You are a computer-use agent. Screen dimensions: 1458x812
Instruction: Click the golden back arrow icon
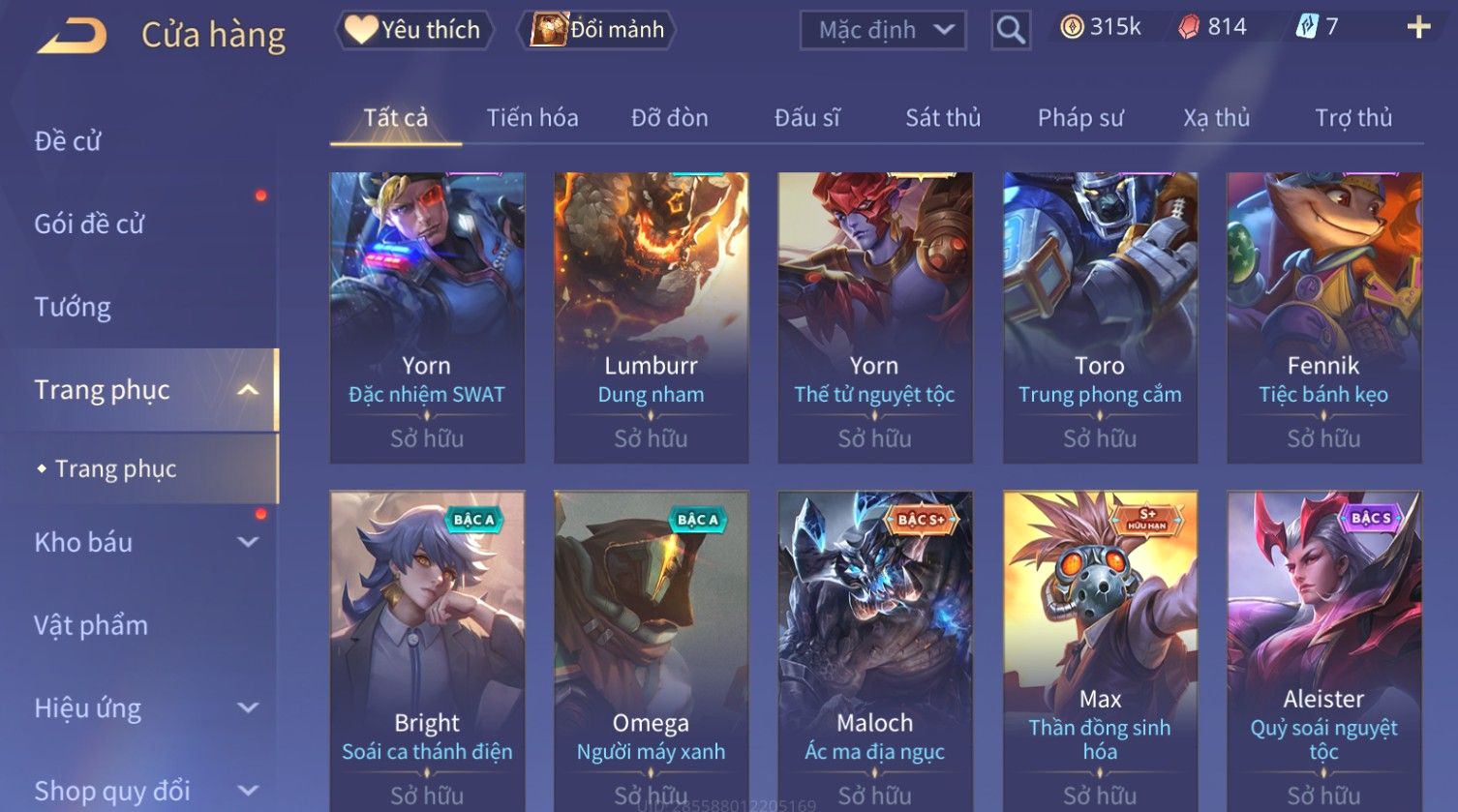tap(72, 36)
